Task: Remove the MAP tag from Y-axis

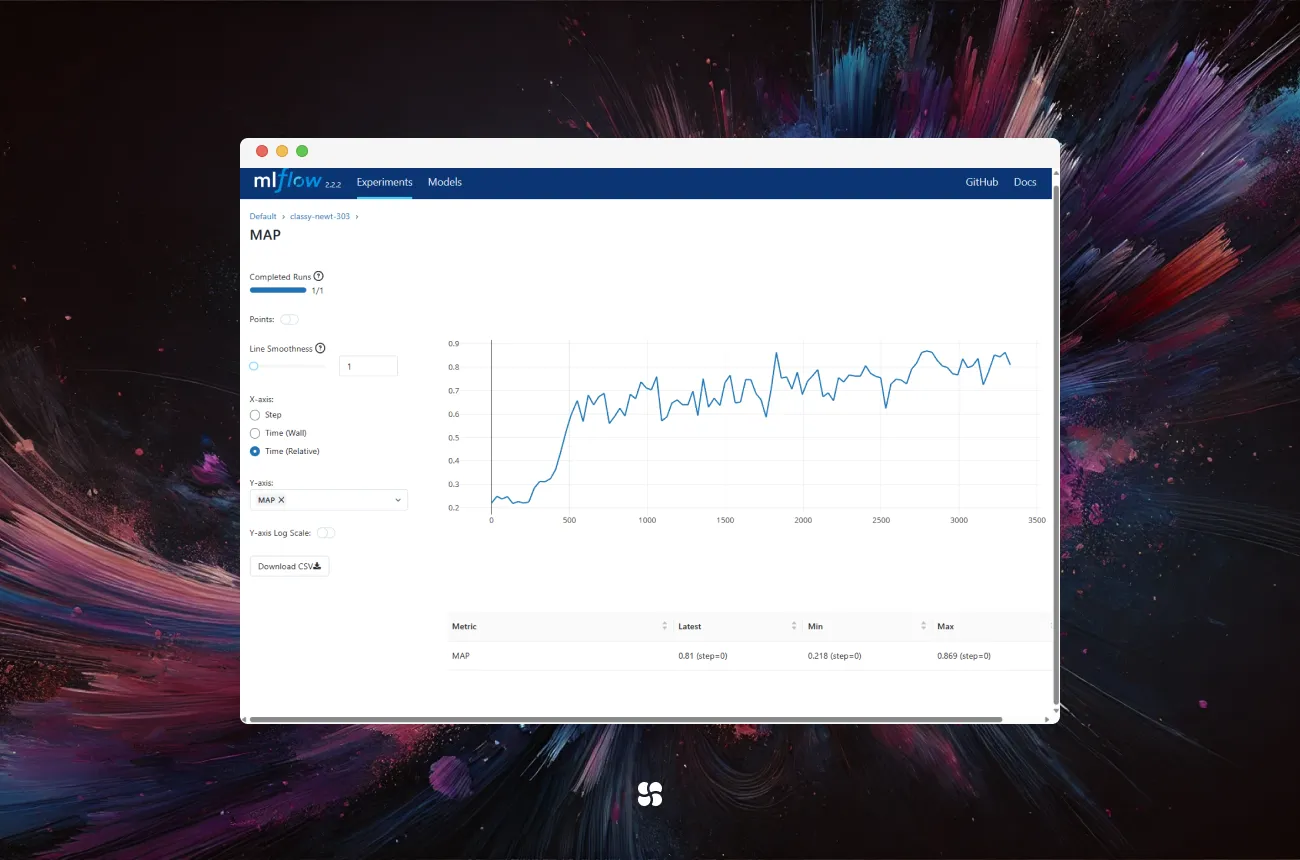Action: point(281,500)
